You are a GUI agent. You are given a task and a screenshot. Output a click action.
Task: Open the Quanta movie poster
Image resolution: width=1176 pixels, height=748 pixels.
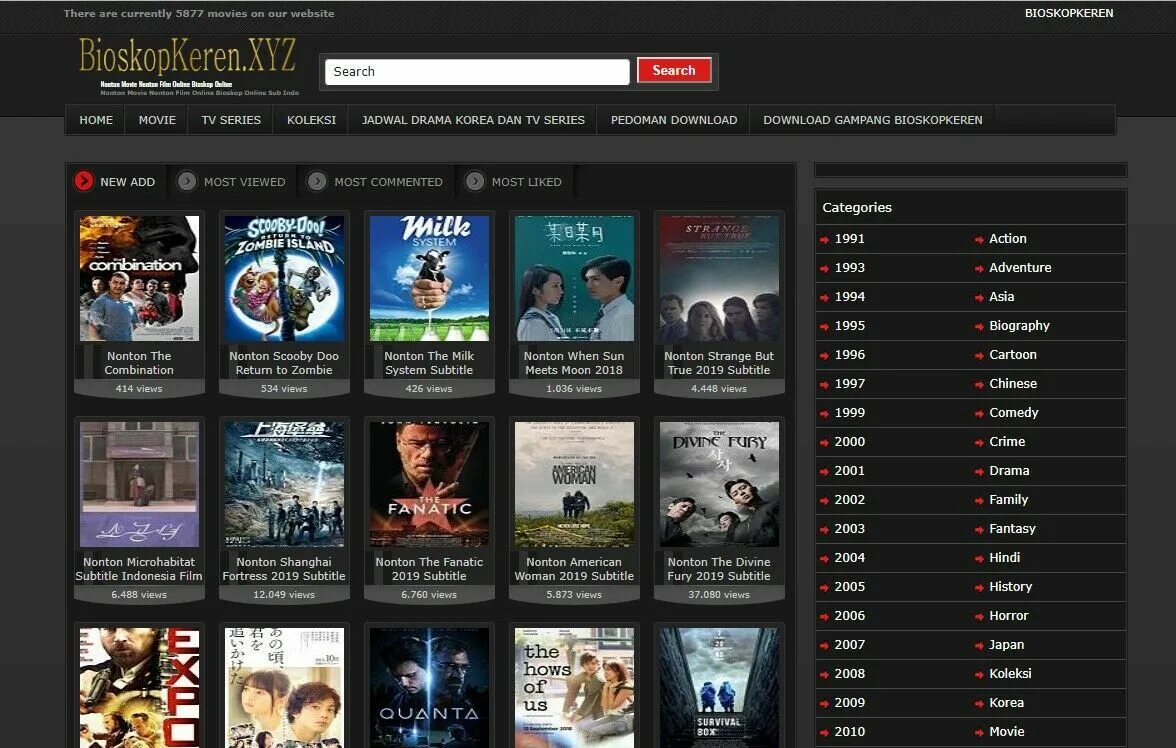(x=429, y=687)
